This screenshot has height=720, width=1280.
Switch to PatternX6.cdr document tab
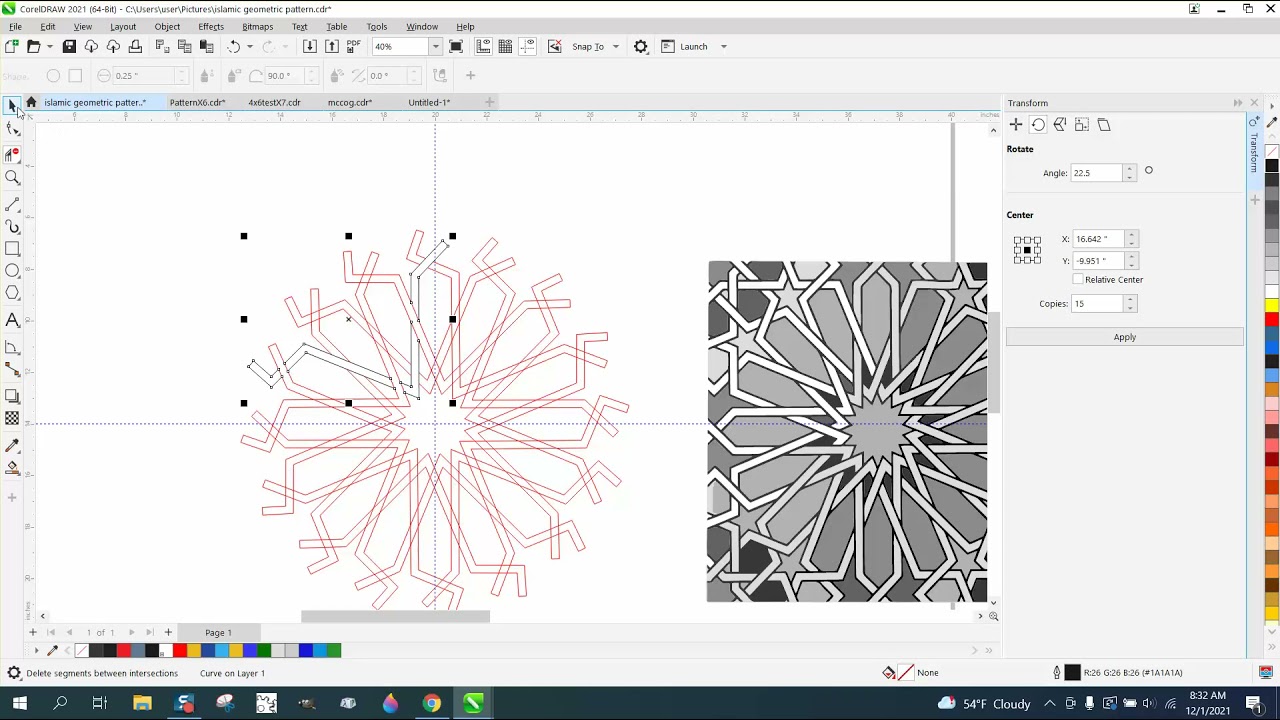[197, 102]
